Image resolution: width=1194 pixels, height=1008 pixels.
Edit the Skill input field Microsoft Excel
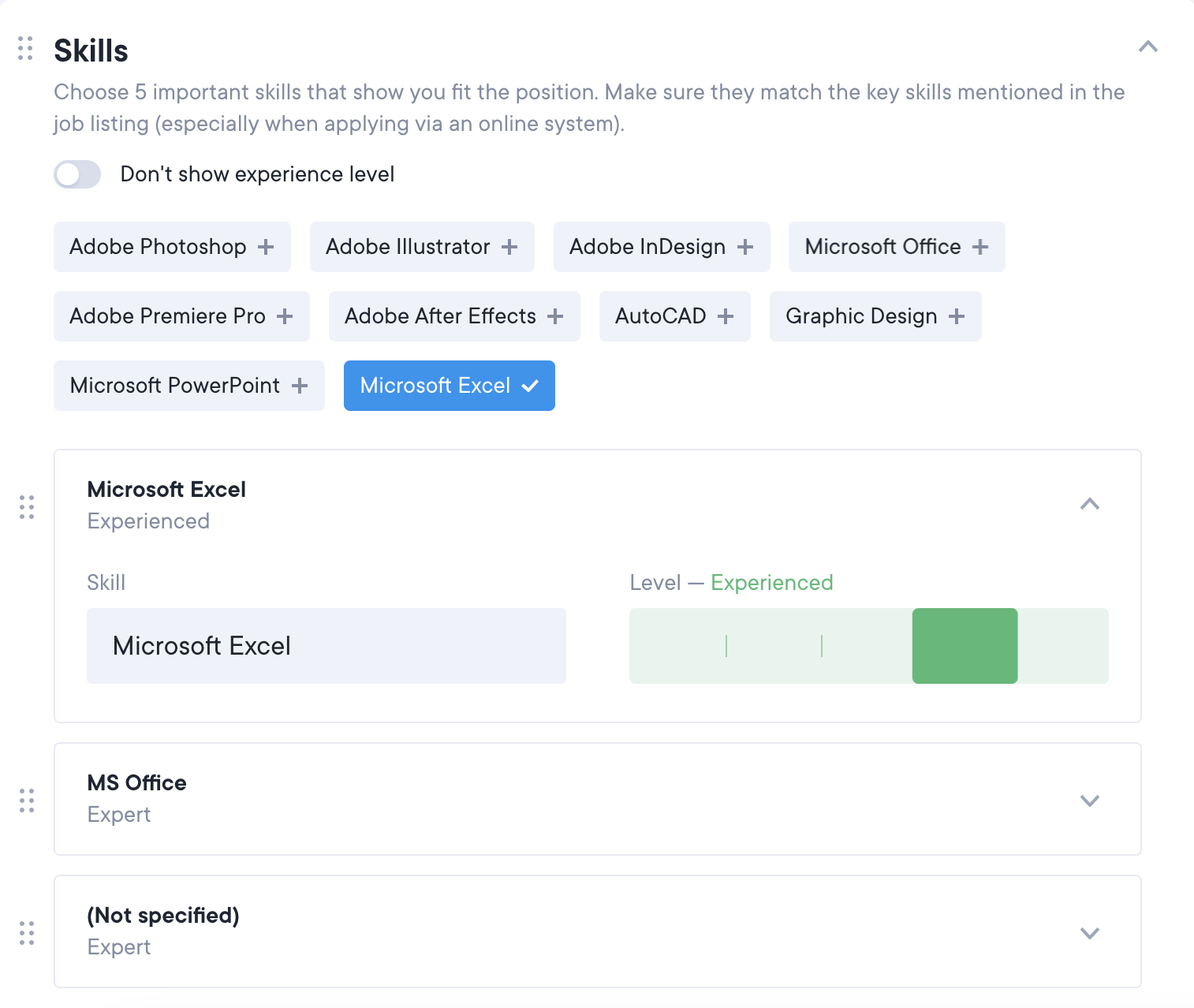[326, 646]
